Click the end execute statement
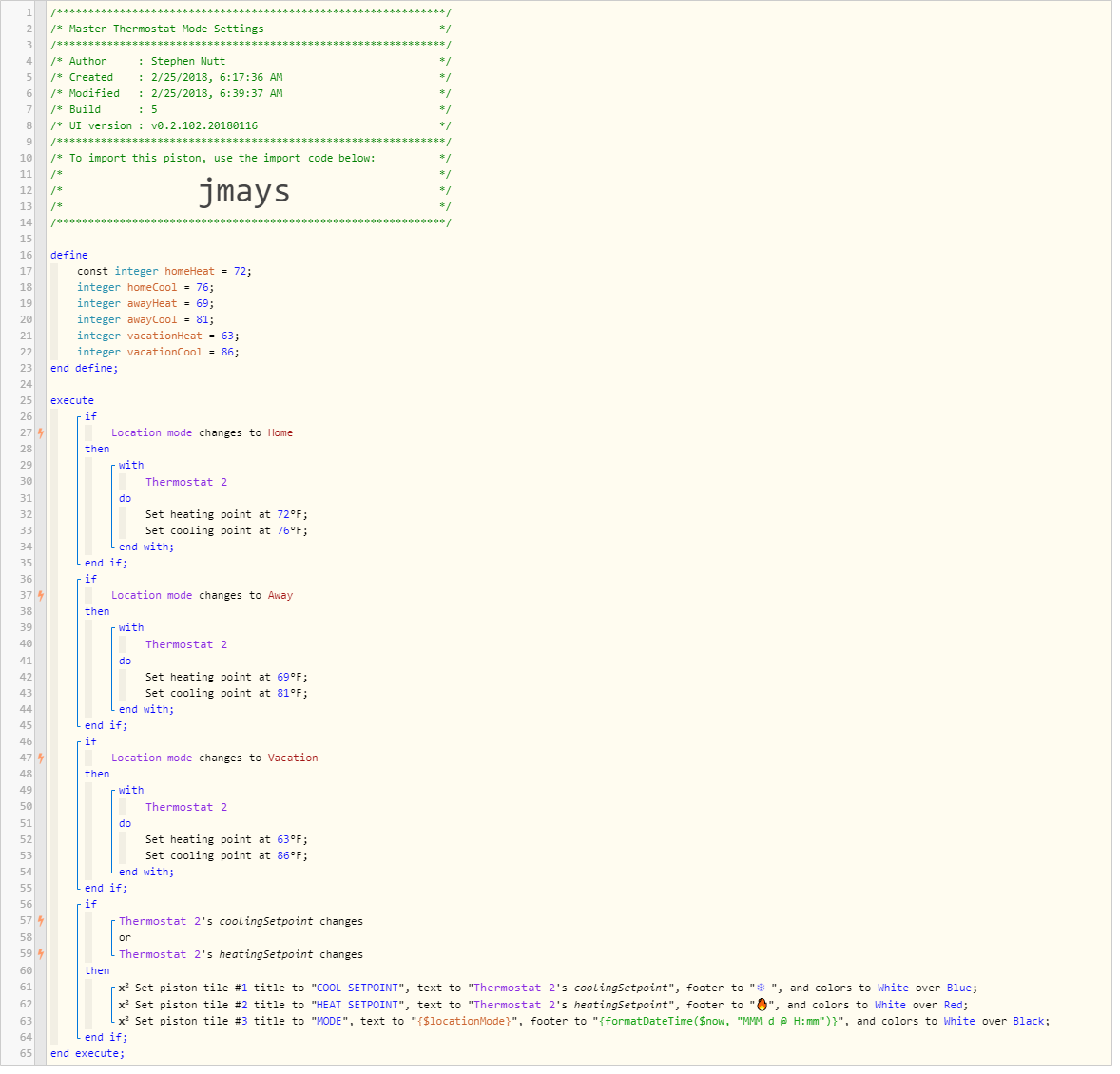 pyautogui.click(x=87, y=1054)
